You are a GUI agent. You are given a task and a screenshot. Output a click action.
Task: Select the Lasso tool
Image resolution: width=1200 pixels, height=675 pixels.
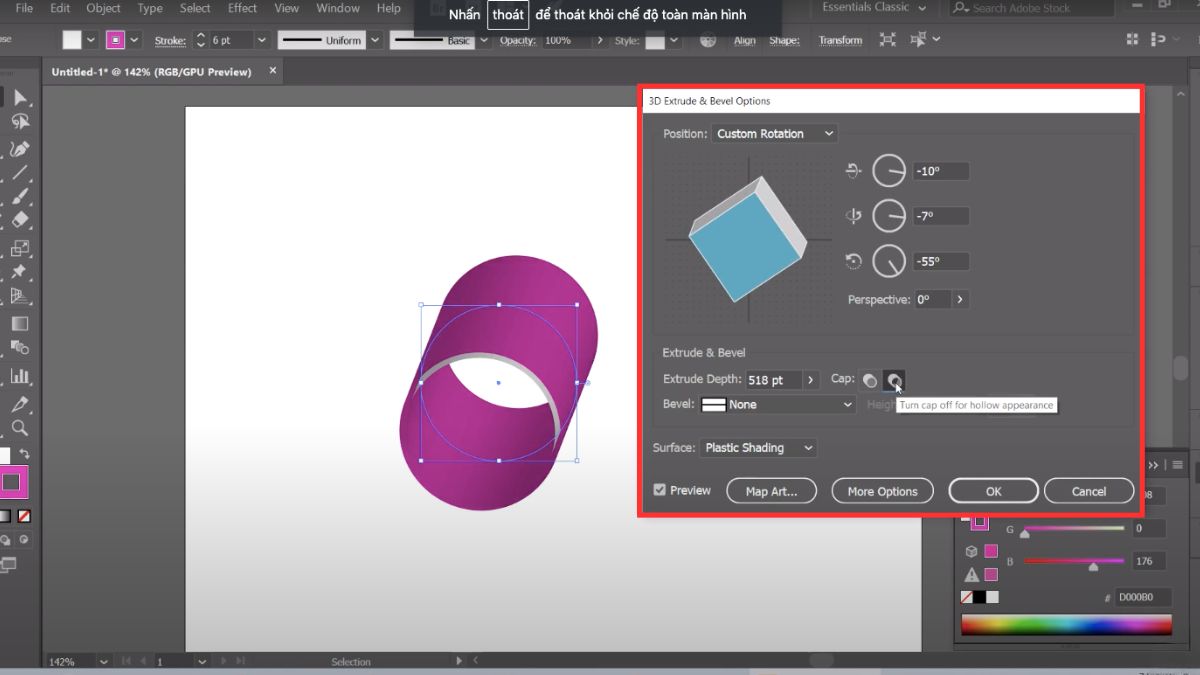pos(20,122)
